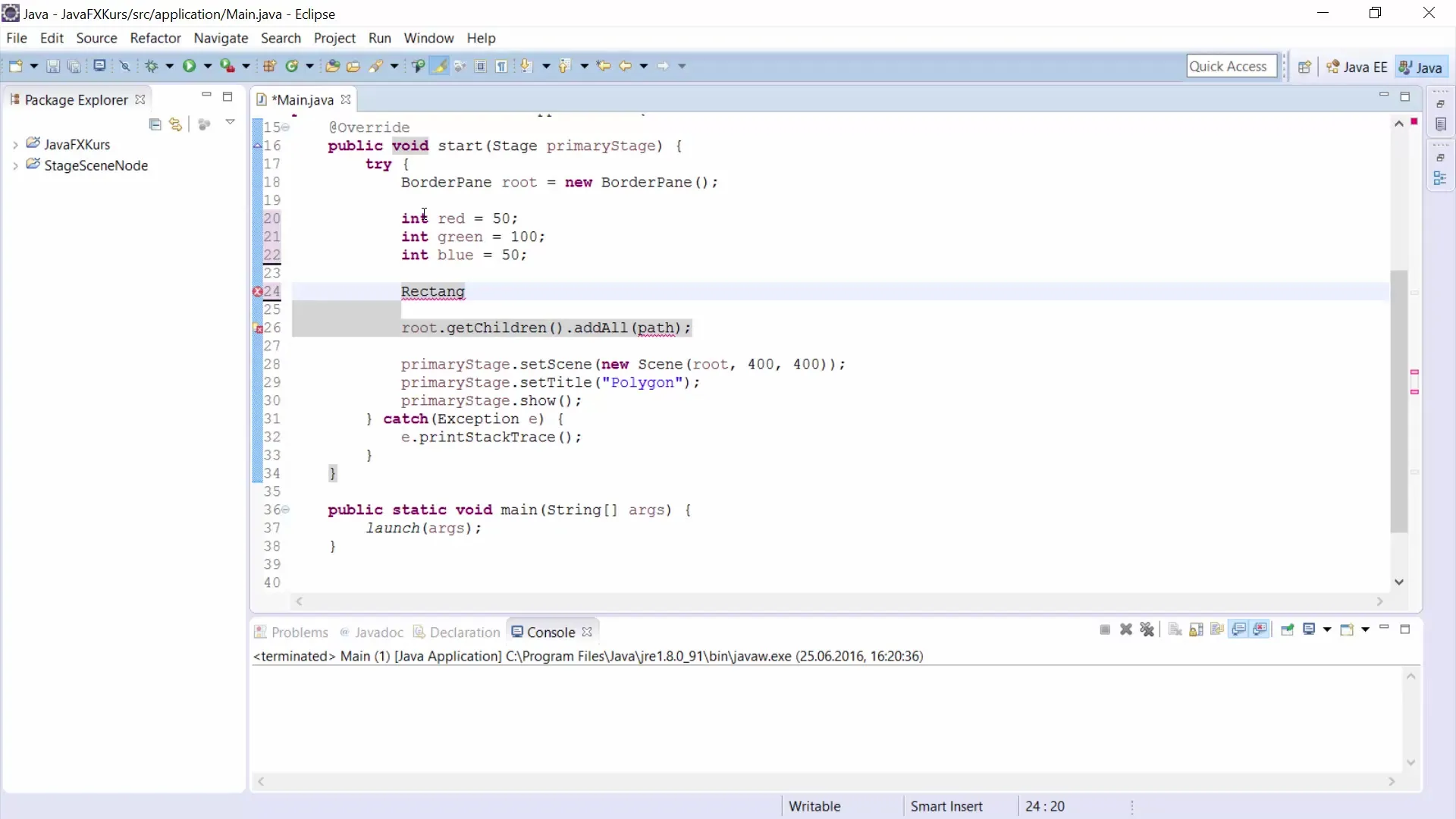The height and width of the screenshot is (819, 1456).
Task: Toggle Link with Editor in Package Explorer
Action: [176, 124]
